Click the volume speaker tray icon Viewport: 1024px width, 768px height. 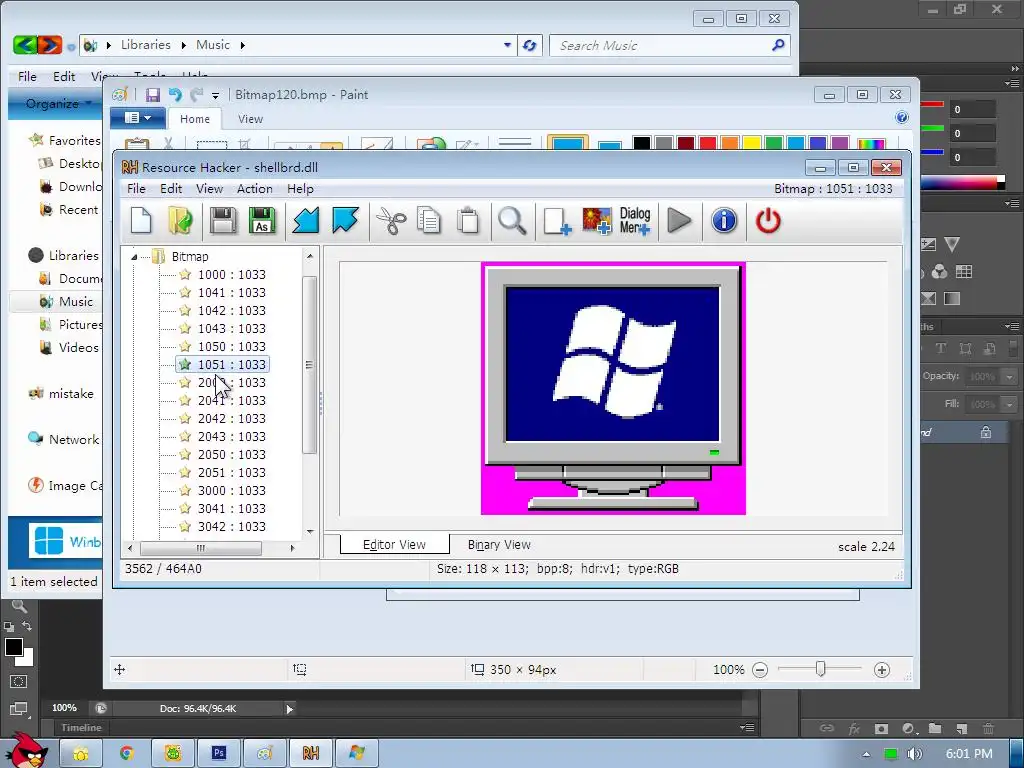pyautogui.click(x=914, y=754)
